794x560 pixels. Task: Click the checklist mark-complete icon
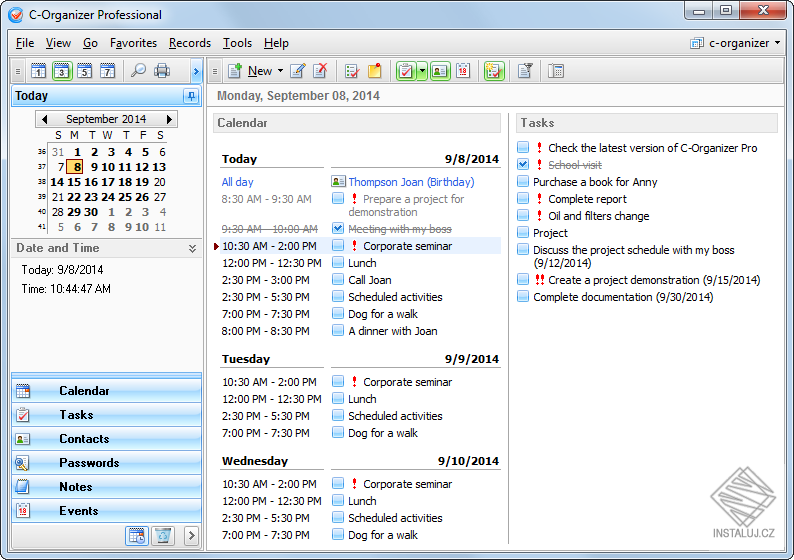[352, 71]
